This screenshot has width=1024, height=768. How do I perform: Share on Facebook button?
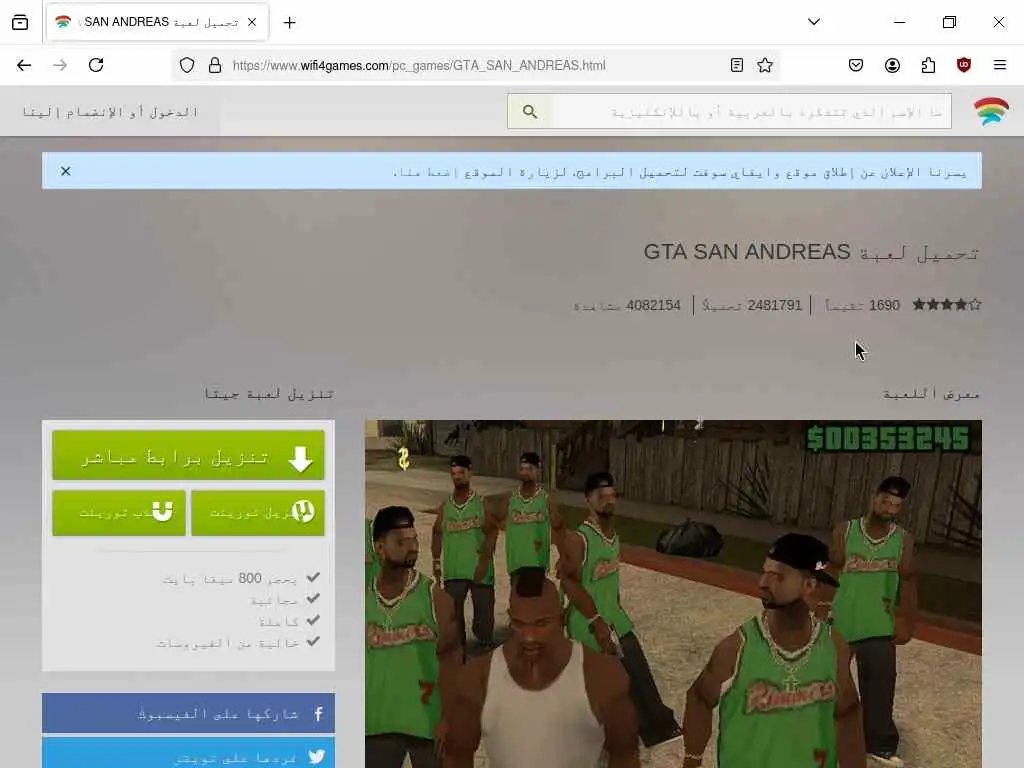[x=188, y=713]
